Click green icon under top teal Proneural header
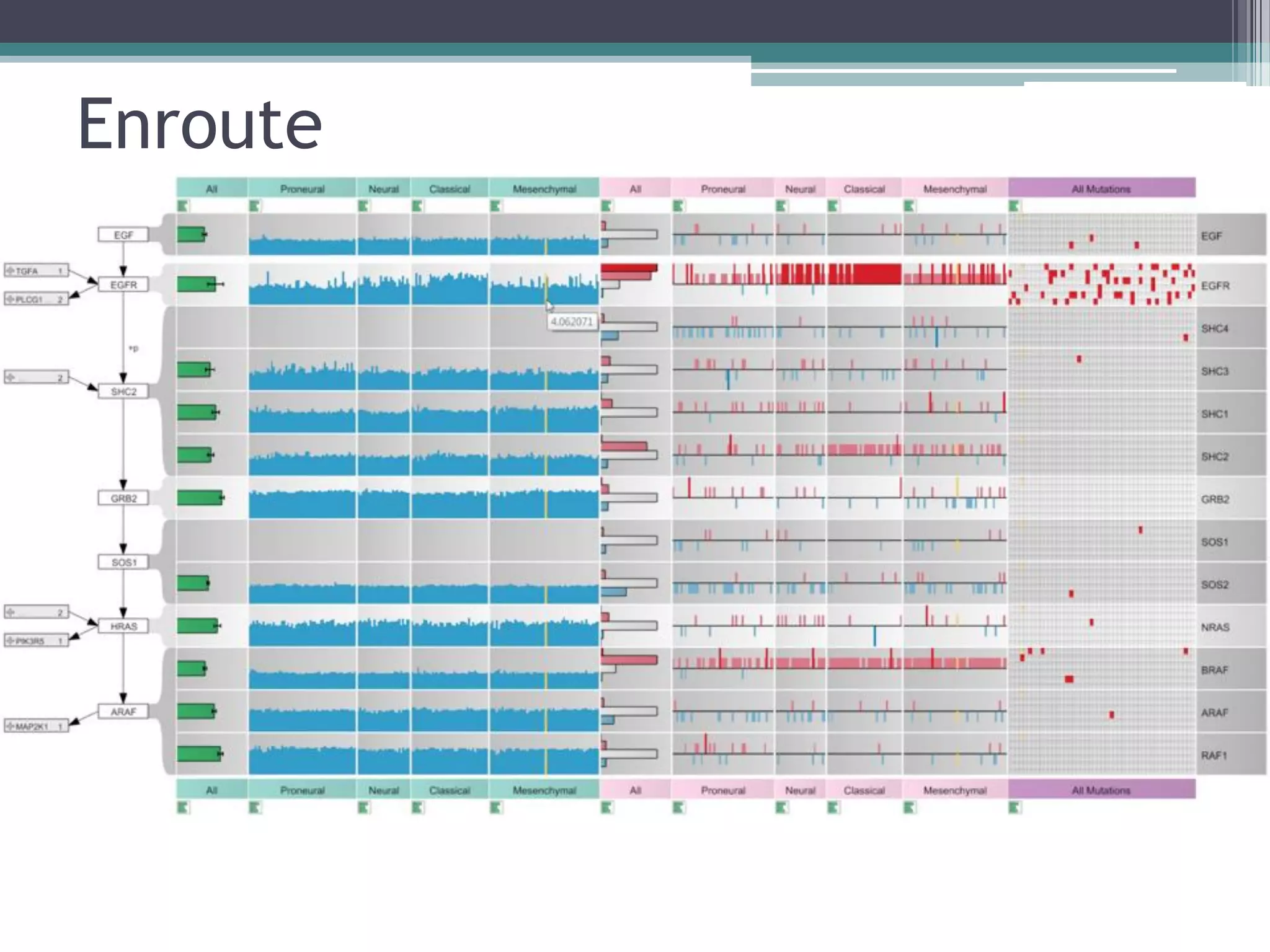Image resolution: width=1270 pixels, height=952 pixels. click(254, 206)
